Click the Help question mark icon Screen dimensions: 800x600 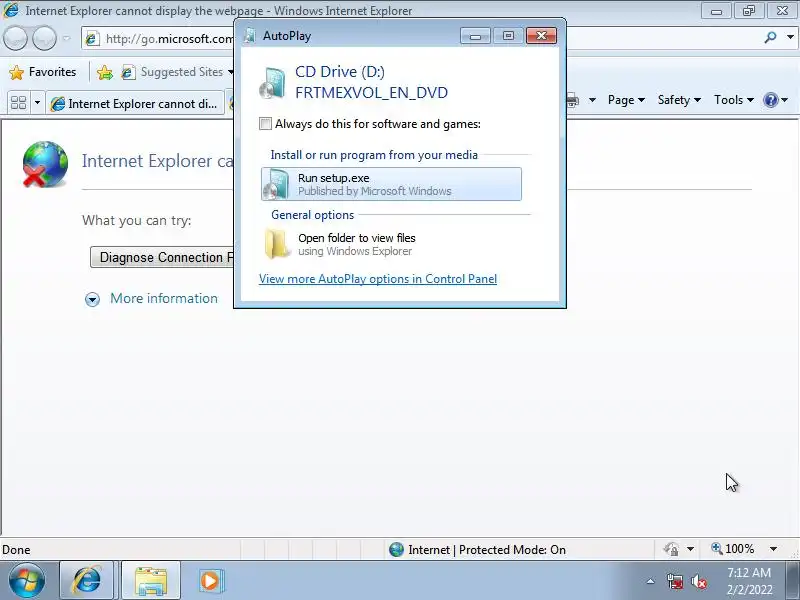[770, 100]
